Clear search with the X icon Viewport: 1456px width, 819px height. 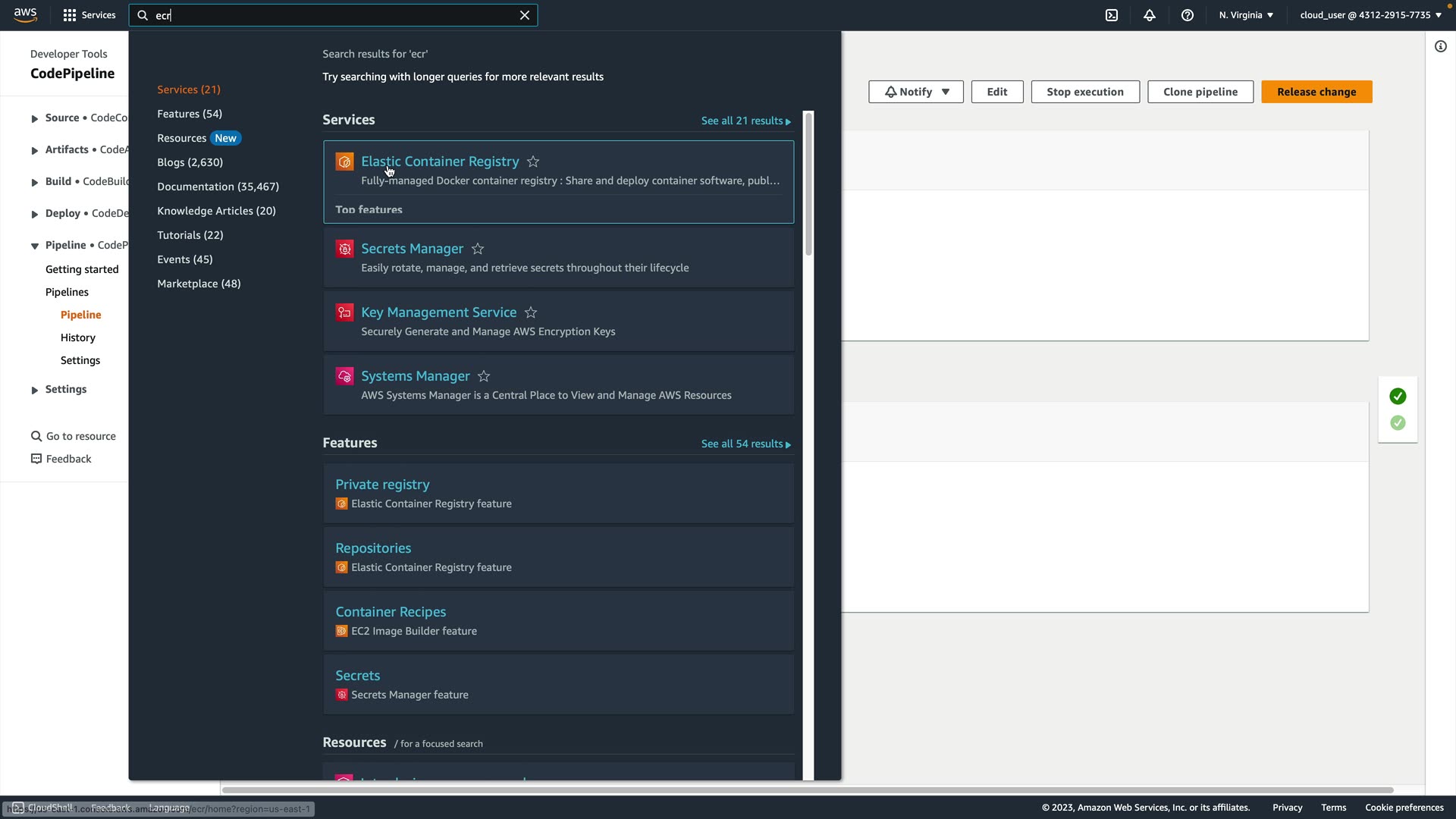[x=525, y=15]
